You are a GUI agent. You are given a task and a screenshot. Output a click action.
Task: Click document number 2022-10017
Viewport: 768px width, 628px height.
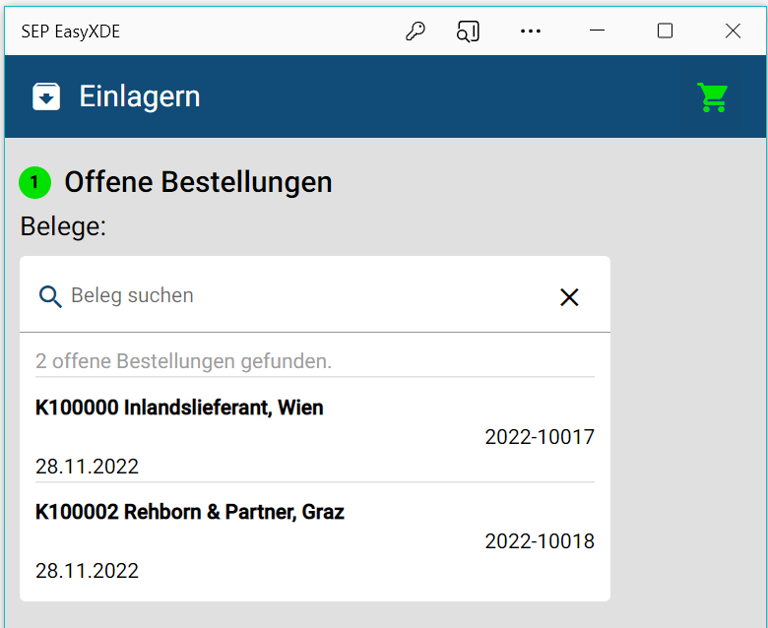[x=539, y=437]
